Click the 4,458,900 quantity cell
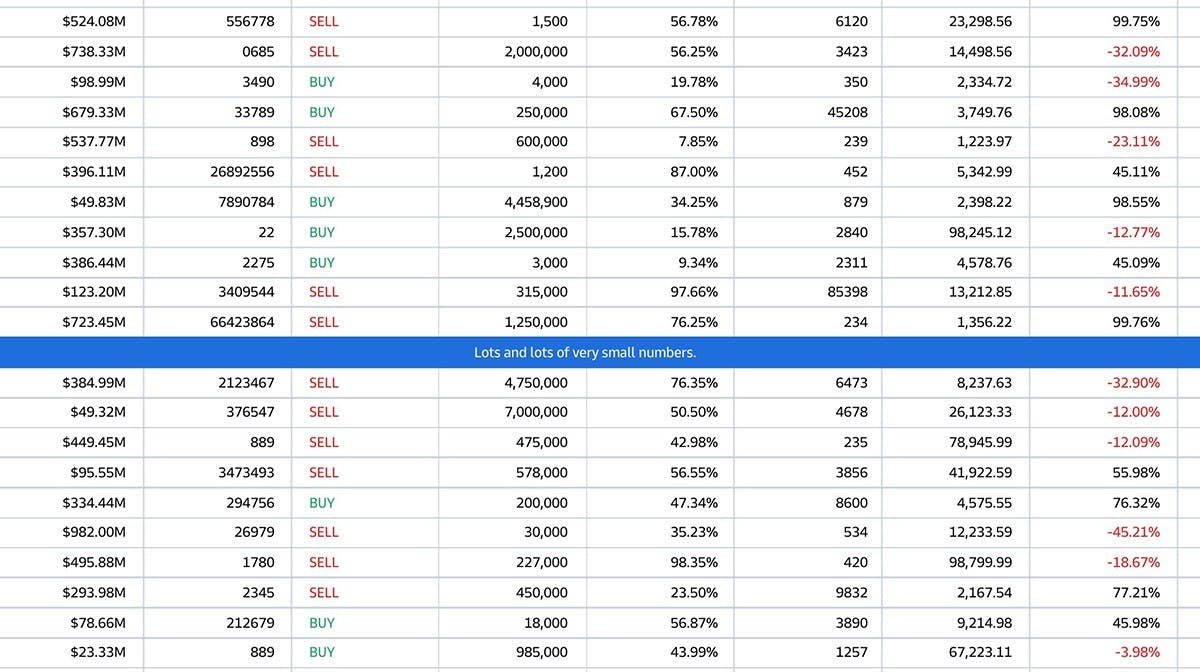 pyautogui.click(x=535, y=202)
